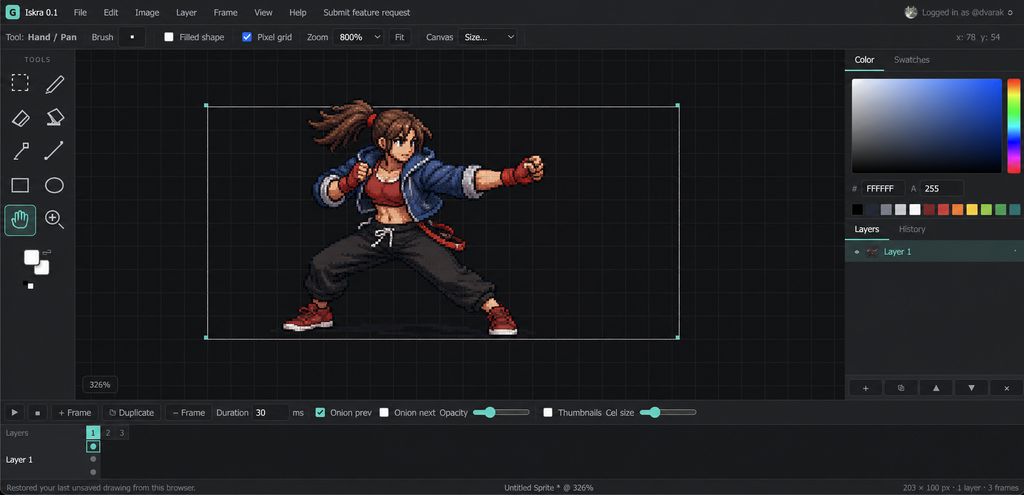This screenshot has height=495, width=1024.
Task: Click the hex color FFFFFF input field
Action: pos(883,189)
